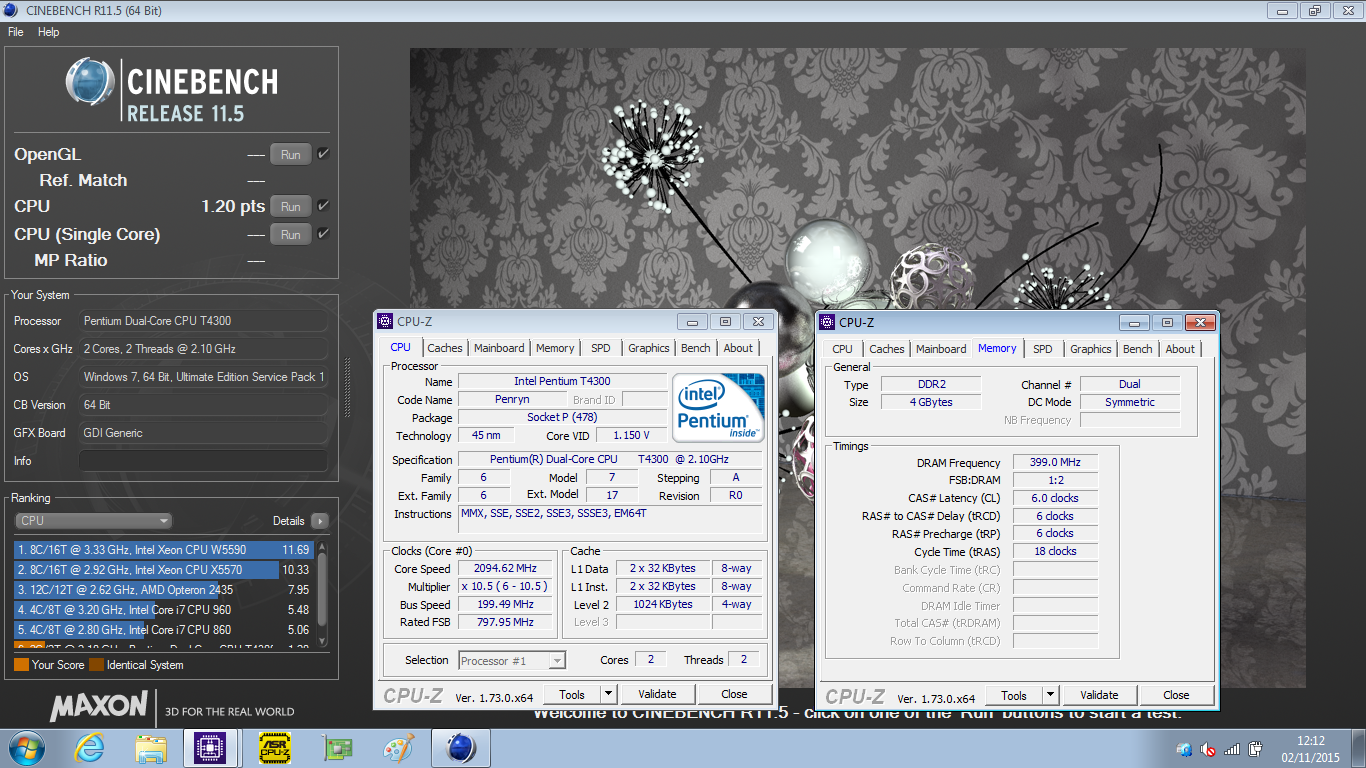Select the Core i7 CPU 960 ranking entry
Image resolution: width=1366 pixels, height=768 pixels.
pyautogui.click(x=163, y=610)
